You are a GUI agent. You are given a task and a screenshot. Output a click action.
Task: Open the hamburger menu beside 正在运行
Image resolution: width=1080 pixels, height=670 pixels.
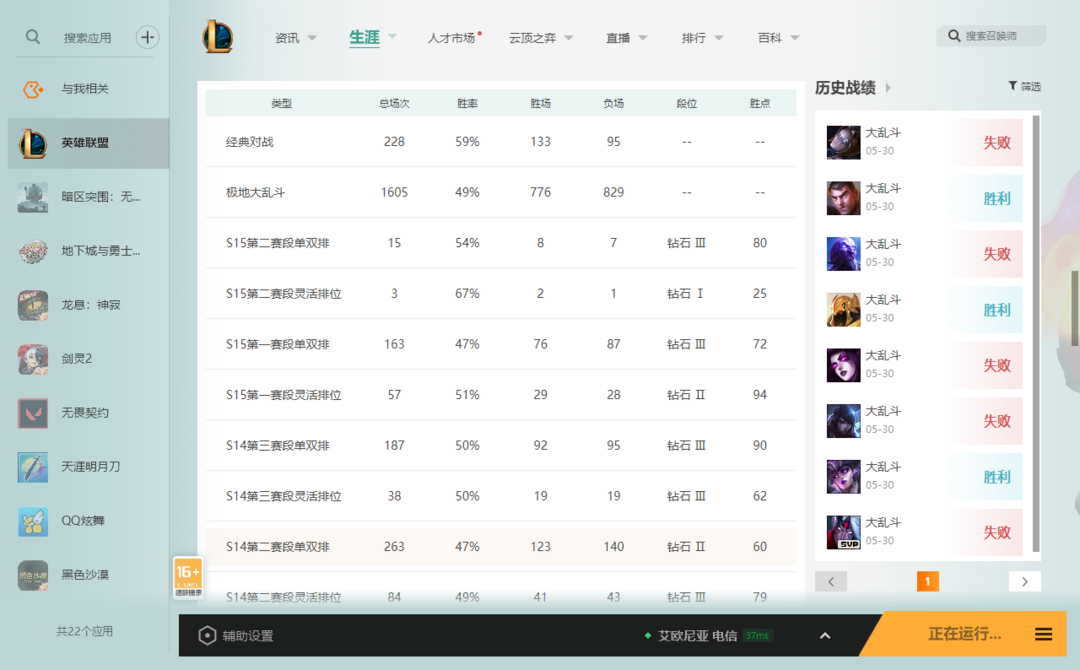[1043, 634]
